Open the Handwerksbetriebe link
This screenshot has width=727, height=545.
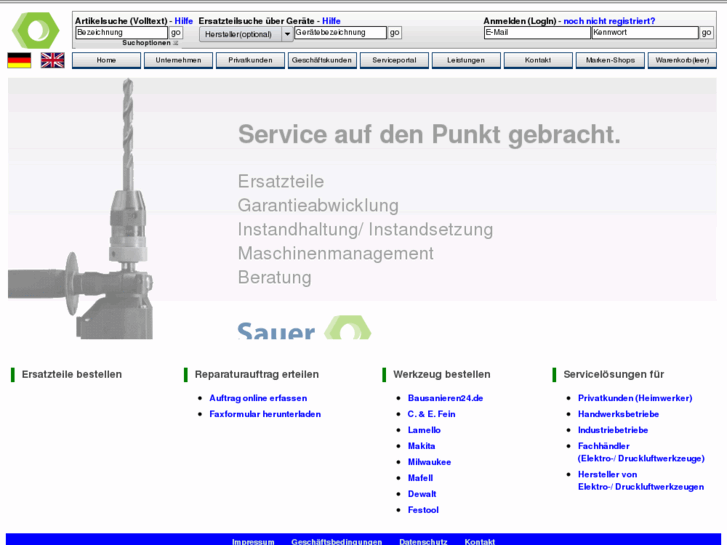coord(618,414)
